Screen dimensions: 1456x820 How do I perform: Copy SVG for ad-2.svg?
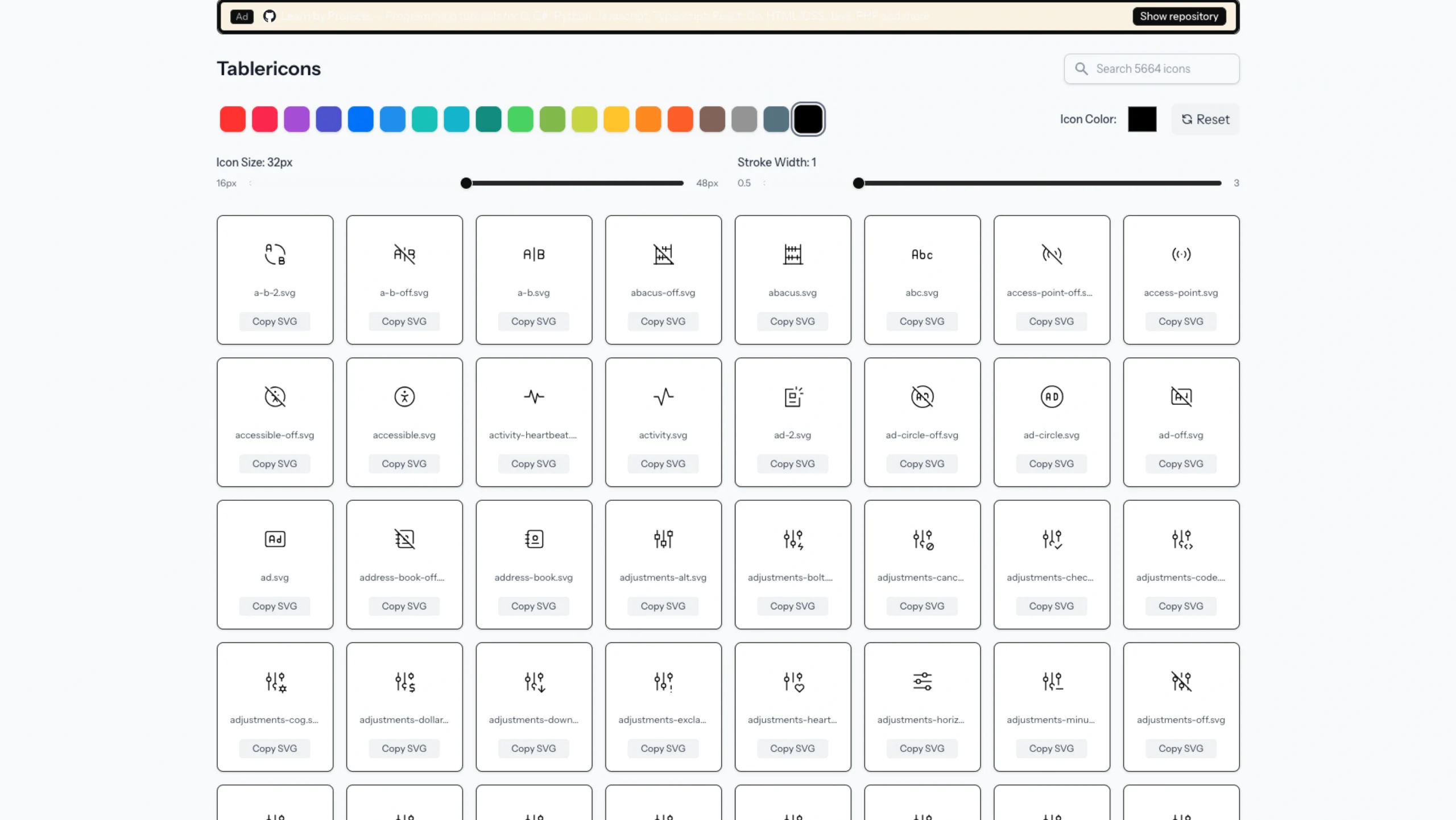click(792, 464)
